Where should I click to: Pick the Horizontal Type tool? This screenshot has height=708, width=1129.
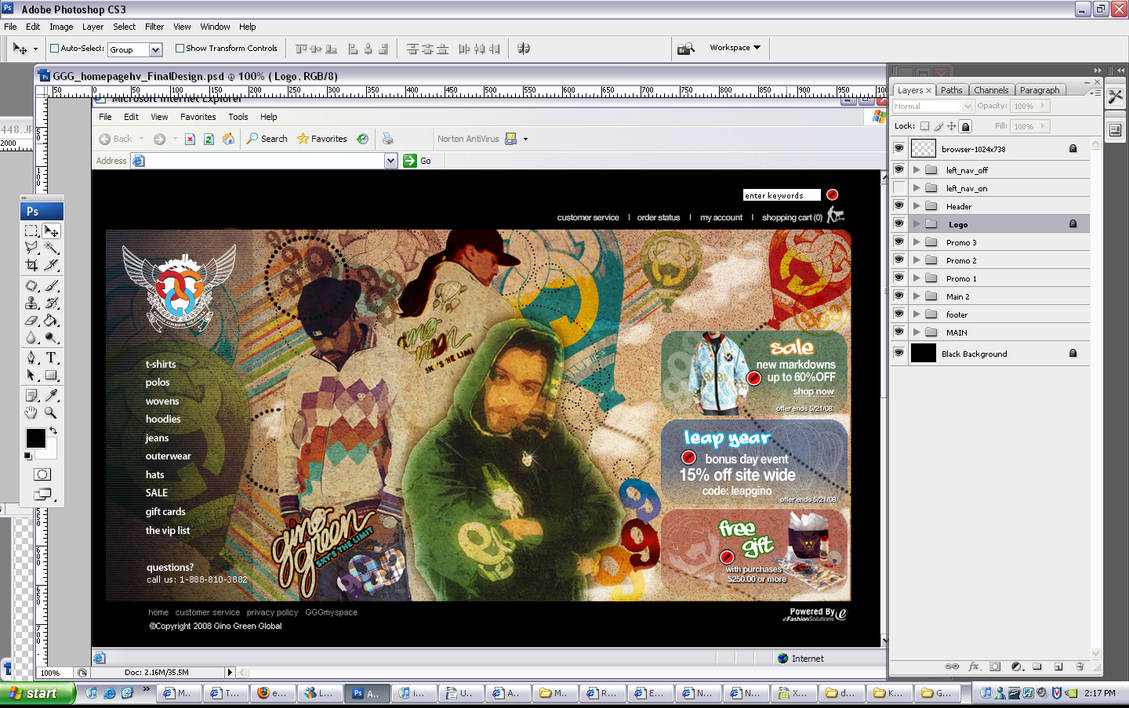pyautogui.click(x=51, y=358)
